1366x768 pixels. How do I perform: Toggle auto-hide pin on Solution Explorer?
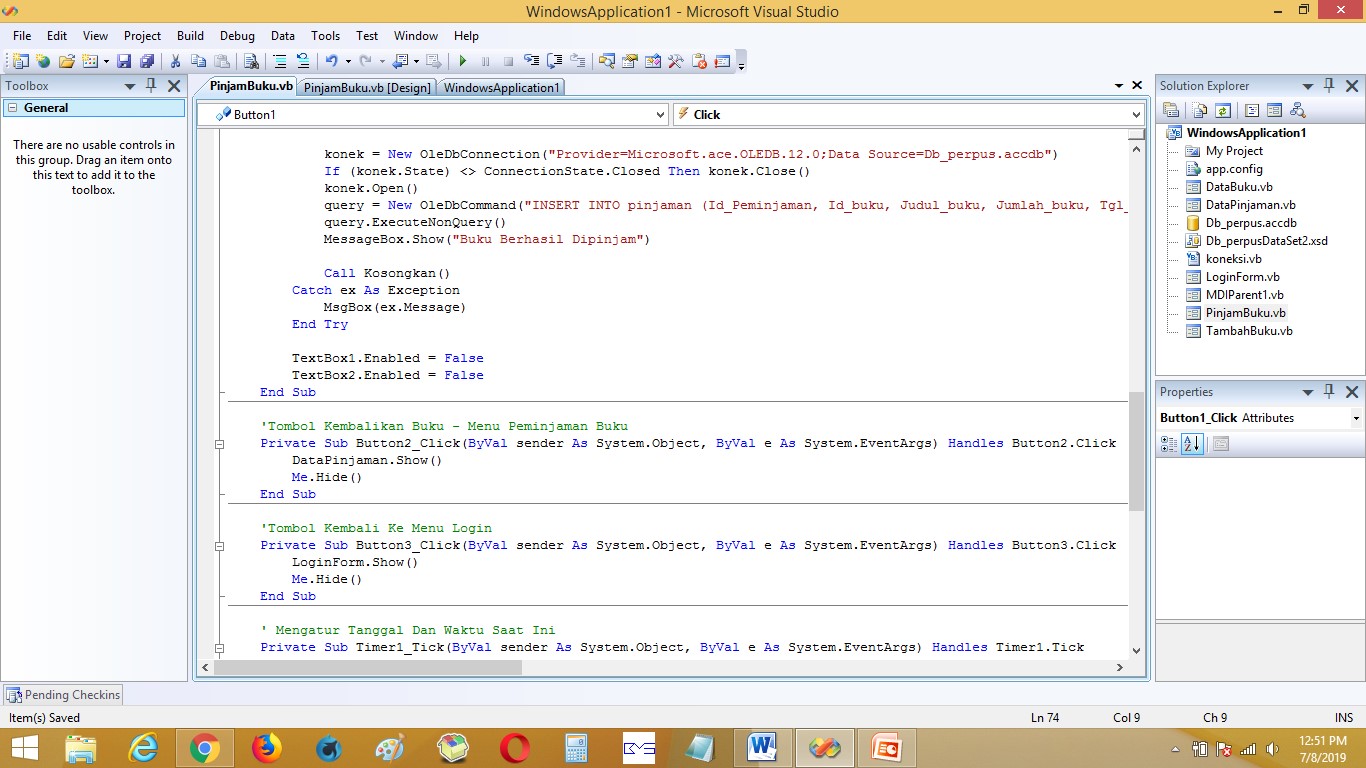pos(1329,86)
